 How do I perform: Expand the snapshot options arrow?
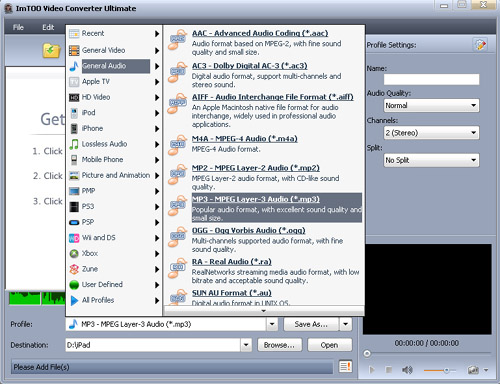[486, 370]
